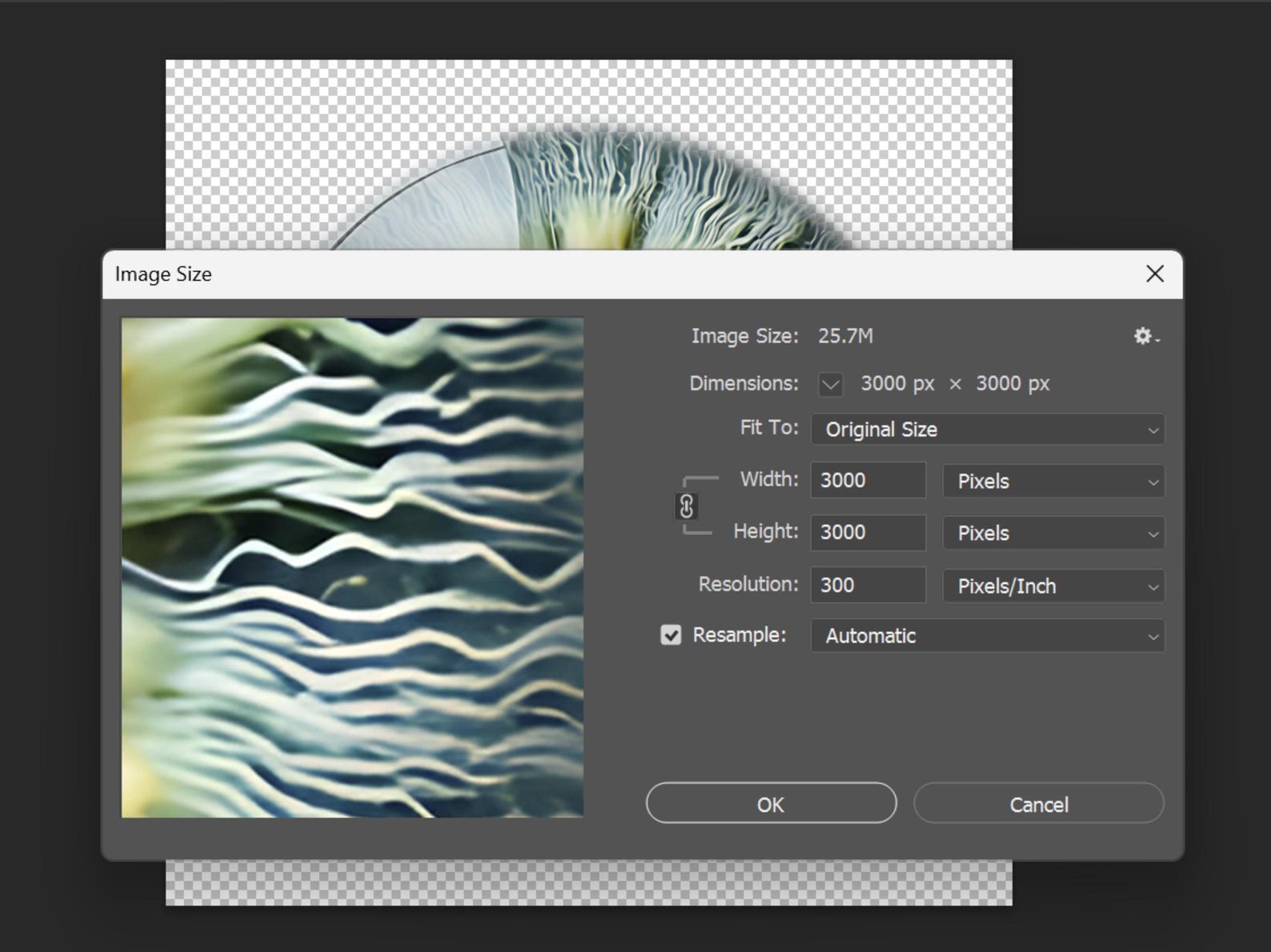The width and height of the screenshot is (1271, 952).
Task: Close the Image Size dialog window
Action: click(x=1155, y=274)
